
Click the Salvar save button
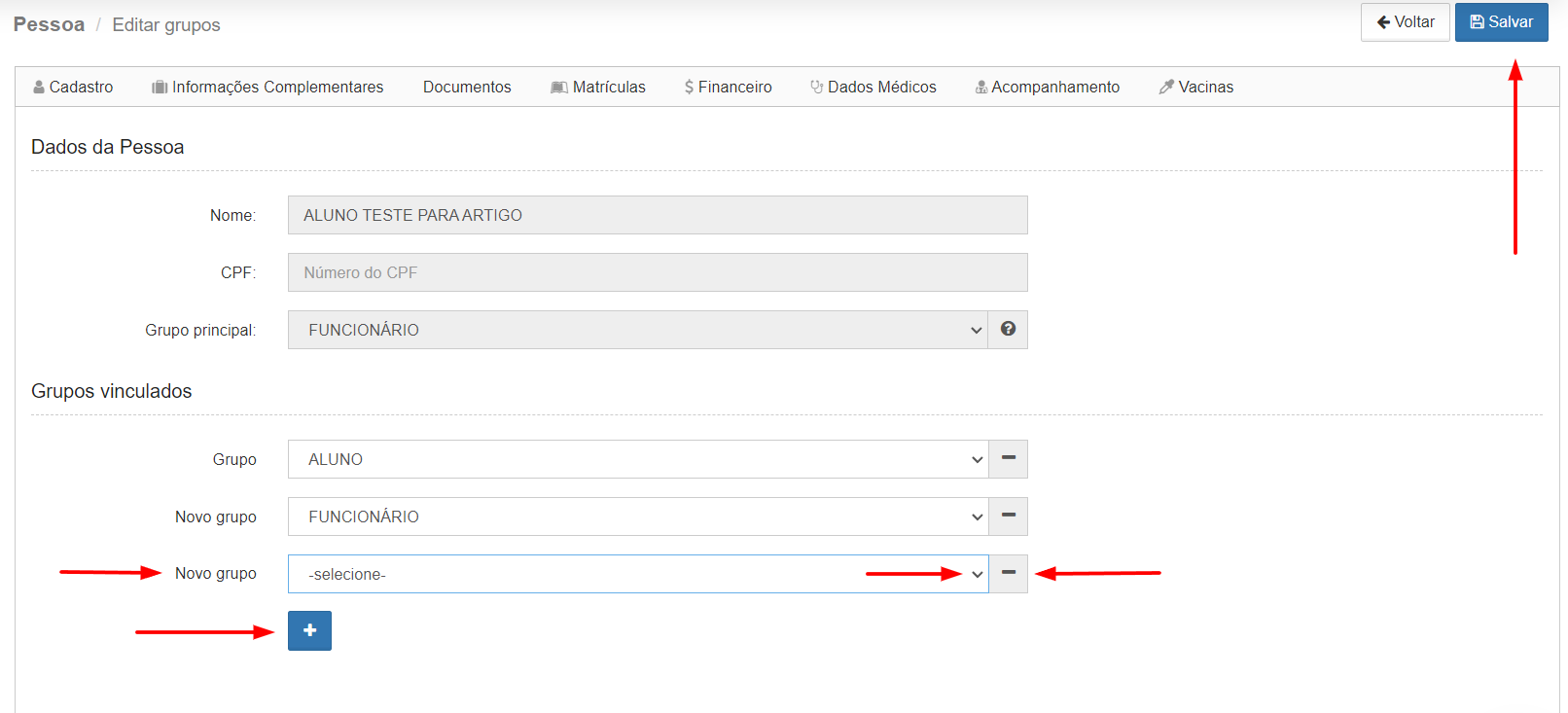coord(1501,22)
